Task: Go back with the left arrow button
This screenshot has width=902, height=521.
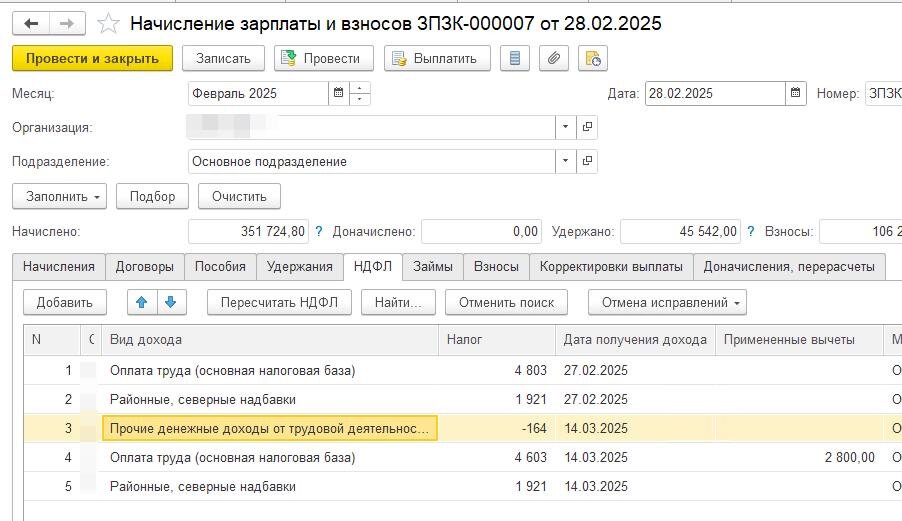Action: point(31,24)
